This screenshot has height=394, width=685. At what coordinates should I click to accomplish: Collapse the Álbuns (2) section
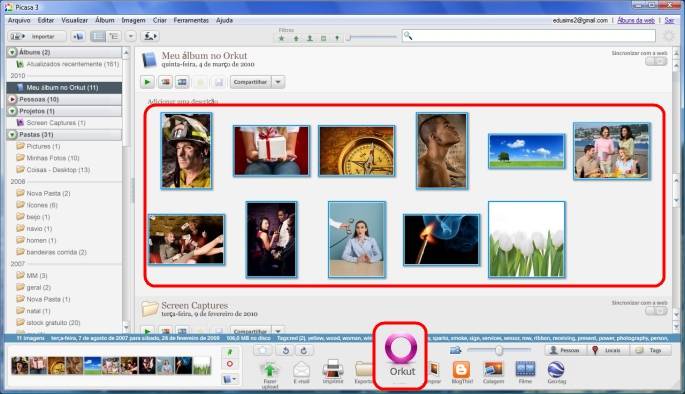click(x=12, y=52)
